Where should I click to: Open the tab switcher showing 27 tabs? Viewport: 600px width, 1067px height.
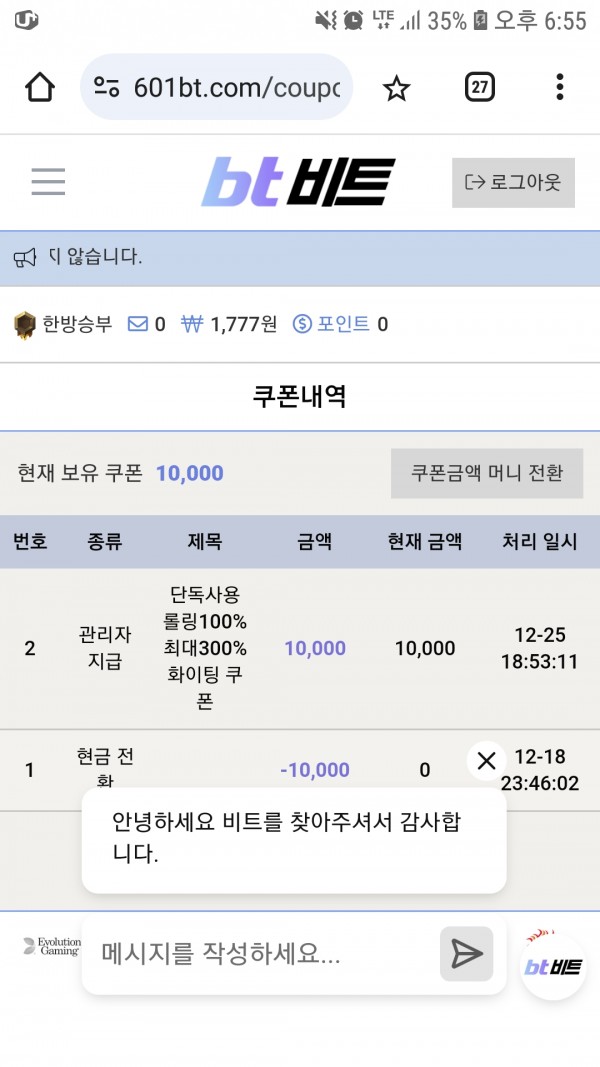[x=480, y=87]
